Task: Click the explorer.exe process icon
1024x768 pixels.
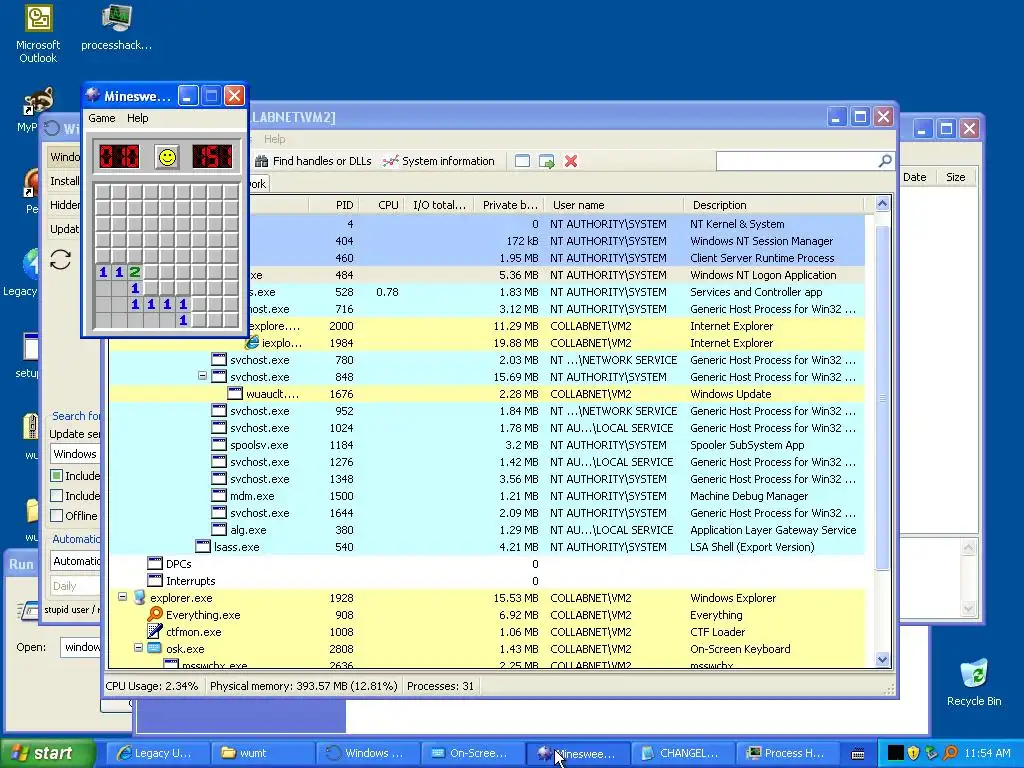Action: [x=139, y=598]
